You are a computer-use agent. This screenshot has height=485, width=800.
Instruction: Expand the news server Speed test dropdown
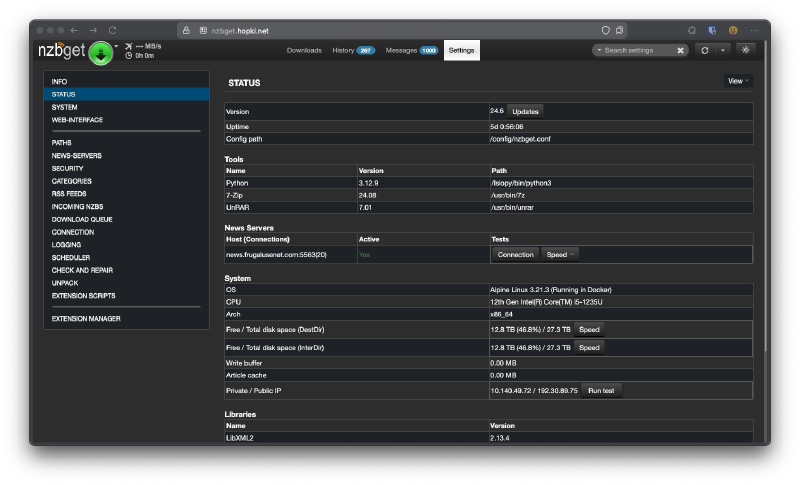pos(560,254)
